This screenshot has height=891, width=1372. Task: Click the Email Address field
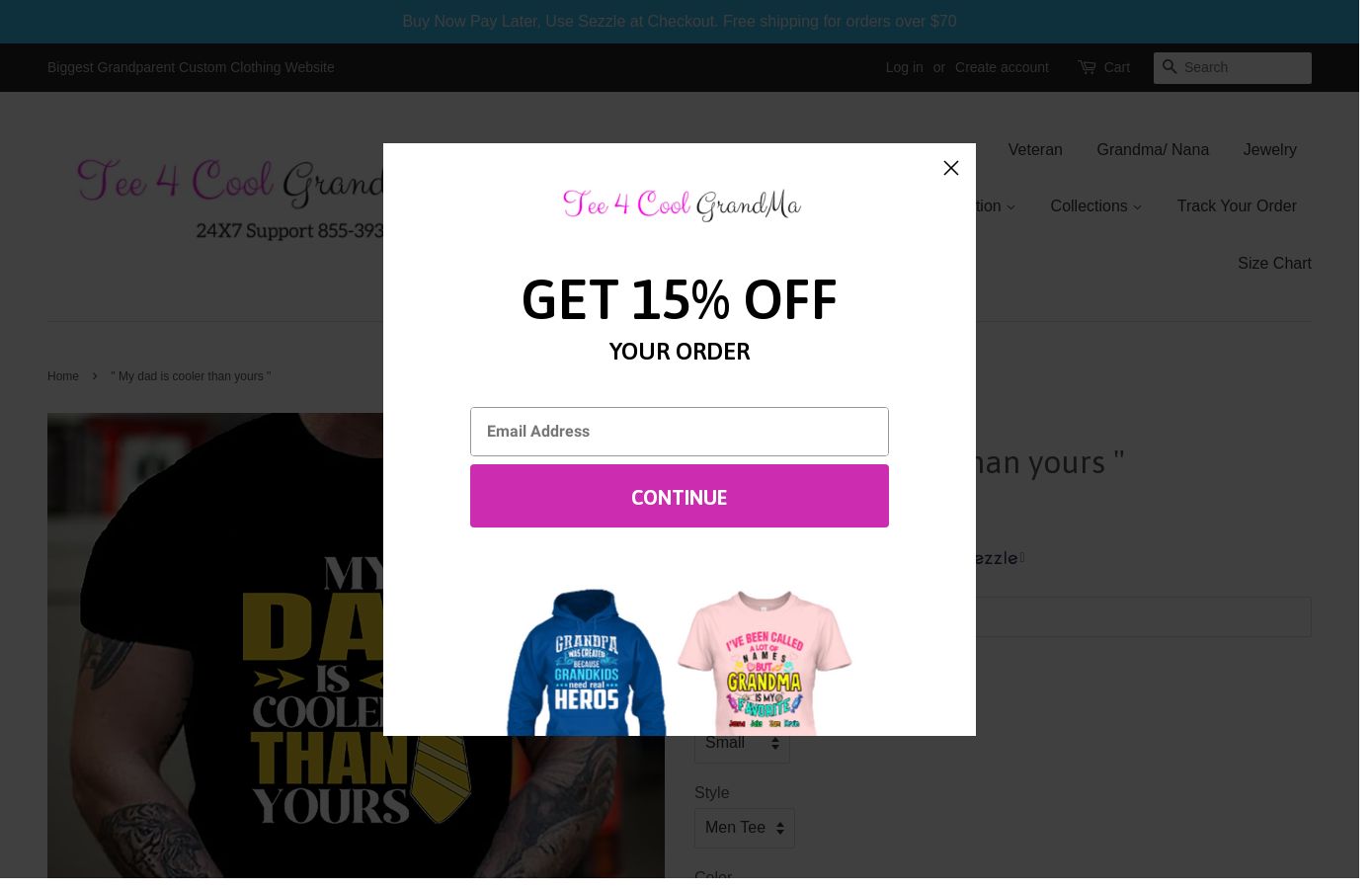pos(680,432)
